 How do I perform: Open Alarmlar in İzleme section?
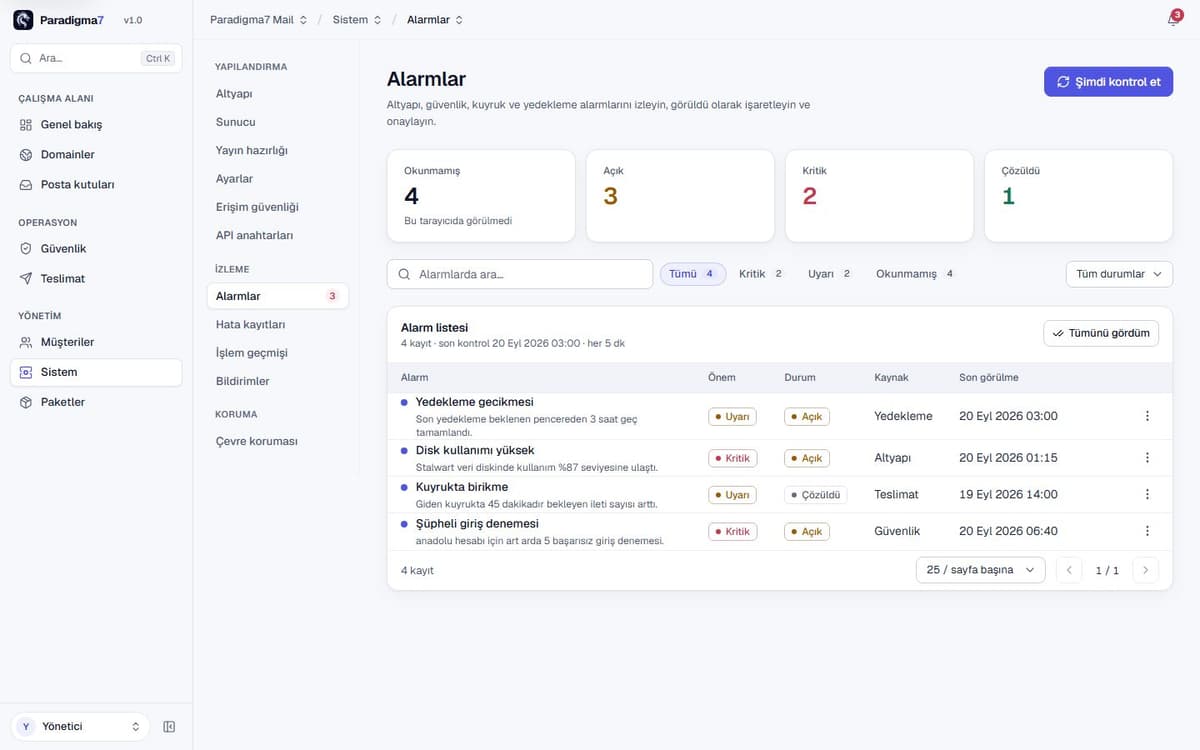(277, 296)
